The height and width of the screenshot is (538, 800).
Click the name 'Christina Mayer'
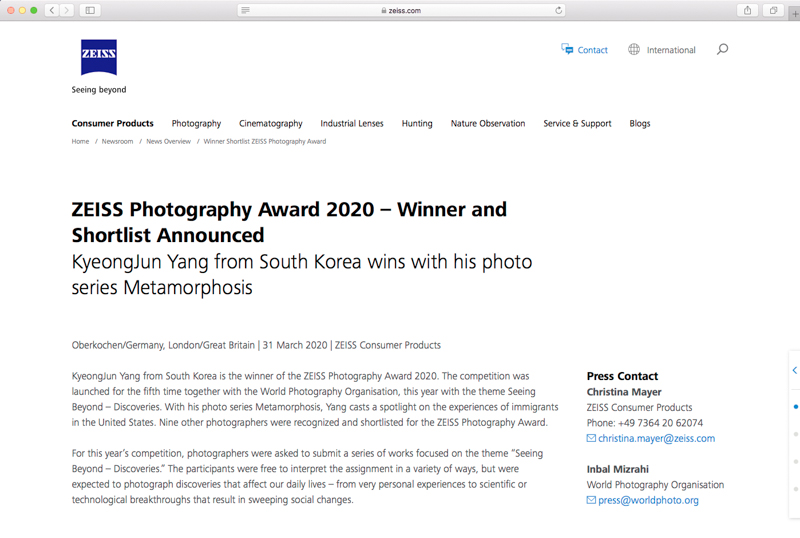624,392
